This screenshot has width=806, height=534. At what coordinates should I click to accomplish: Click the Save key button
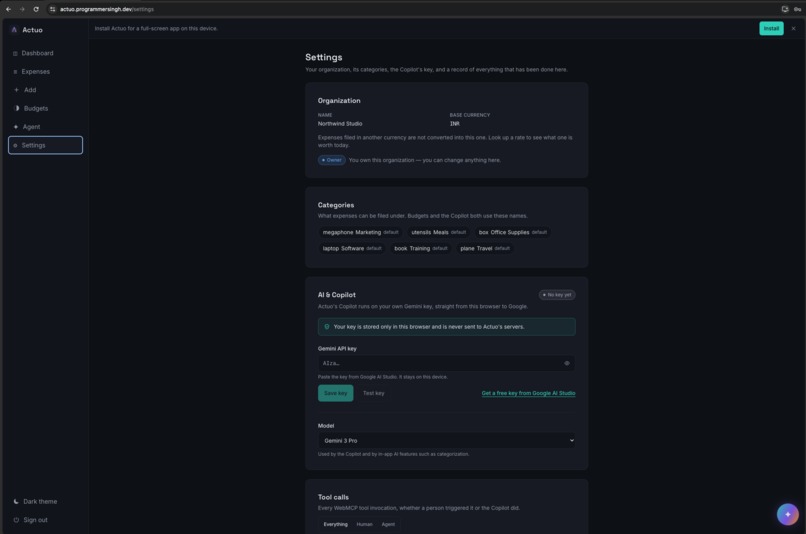[x=335, y=393]
